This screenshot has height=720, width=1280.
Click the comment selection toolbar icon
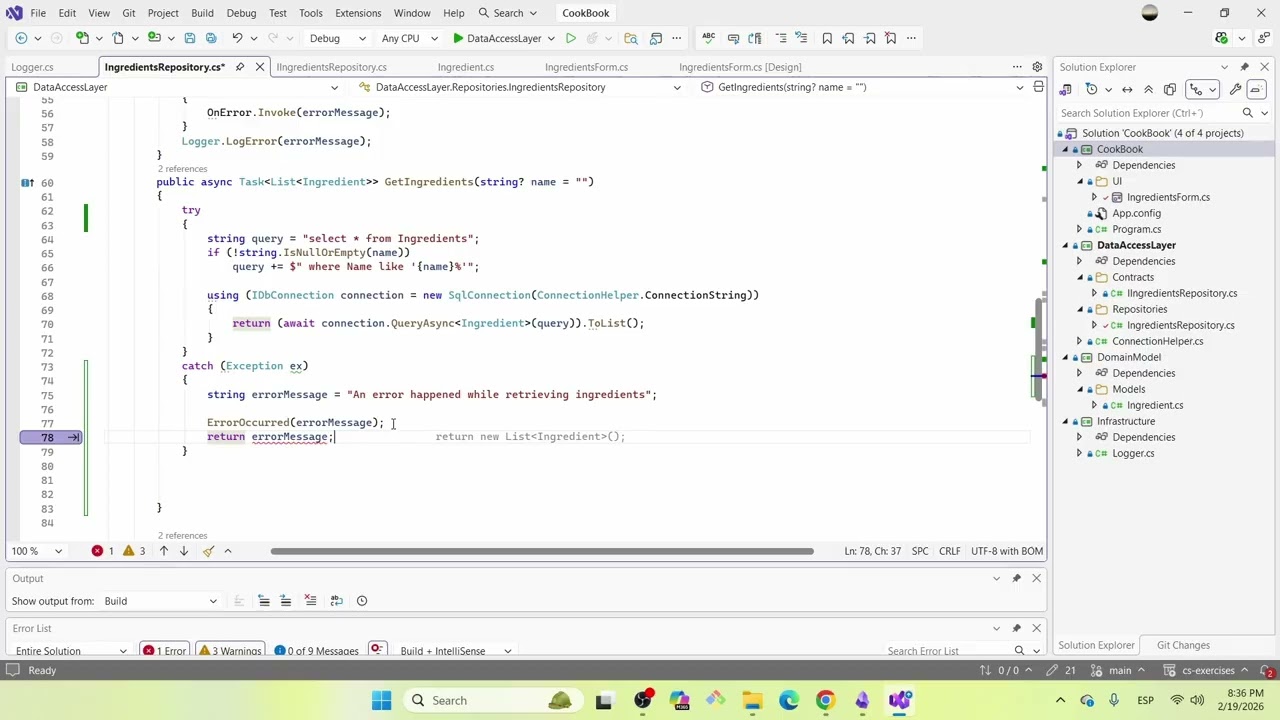[x=781, y=38]
